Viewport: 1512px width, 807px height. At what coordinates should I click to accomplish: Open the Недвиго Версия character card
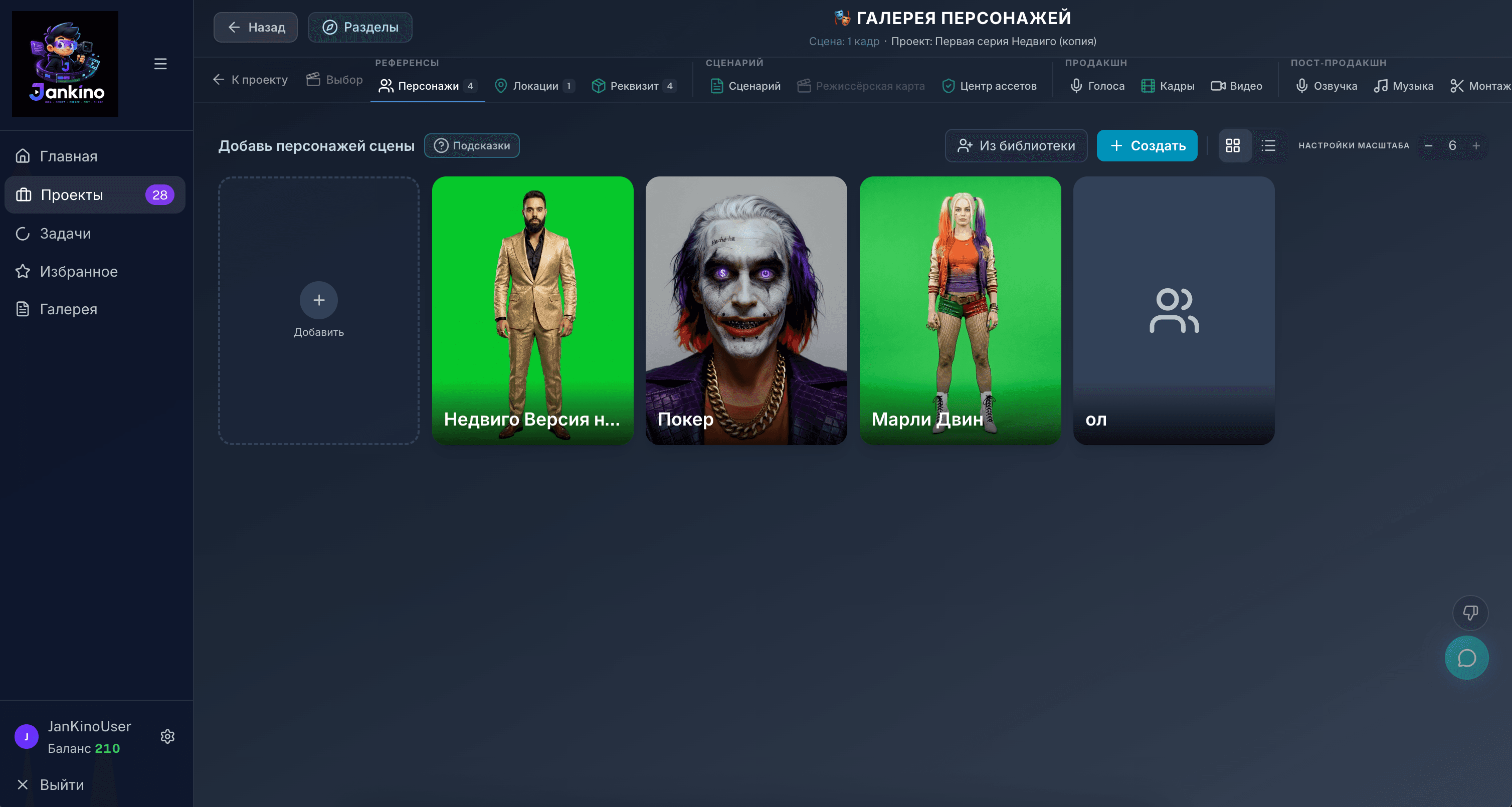tap(532, 310)
